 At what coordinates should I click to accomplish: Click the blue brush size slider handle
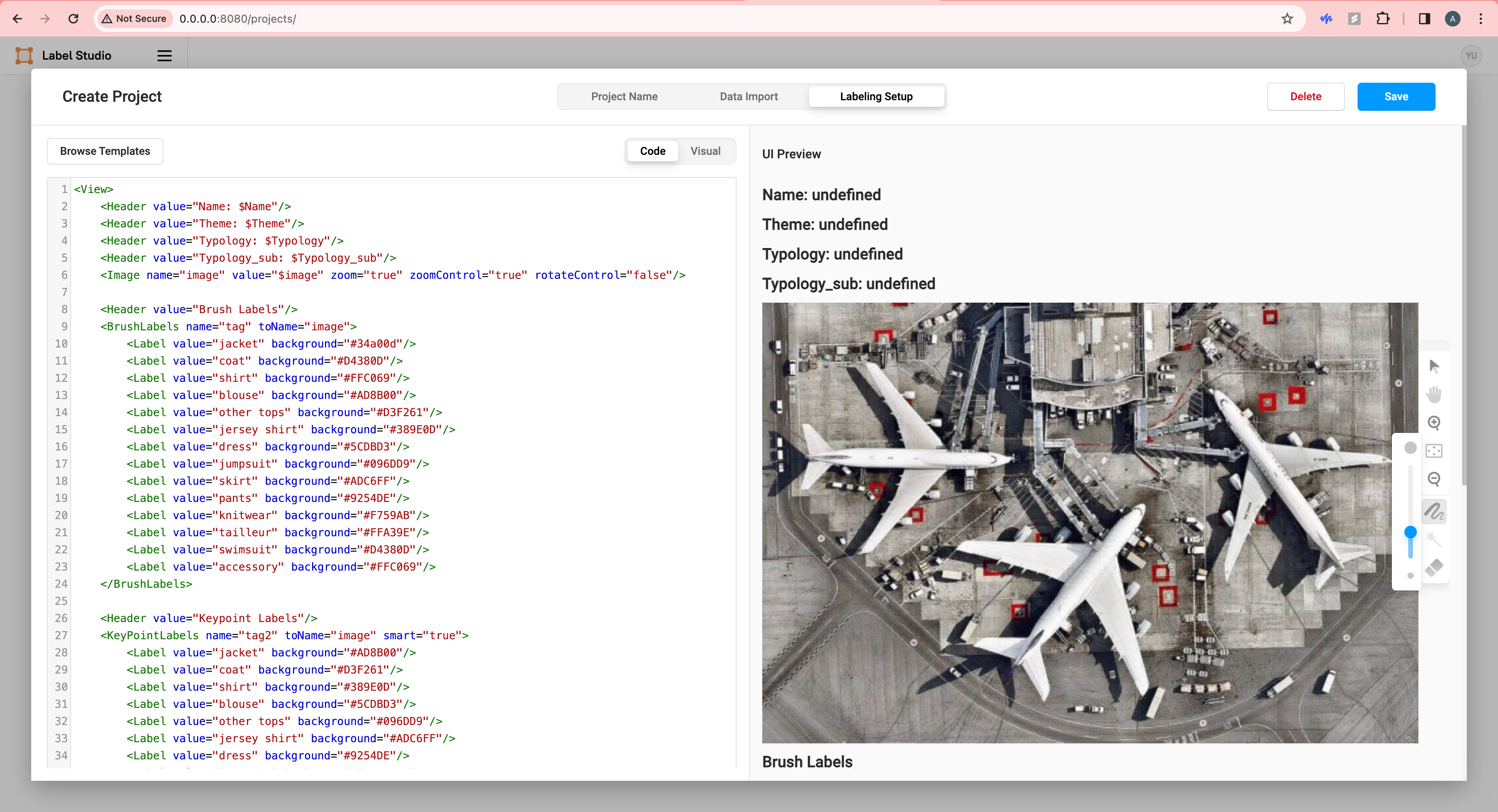[1410, 532]
